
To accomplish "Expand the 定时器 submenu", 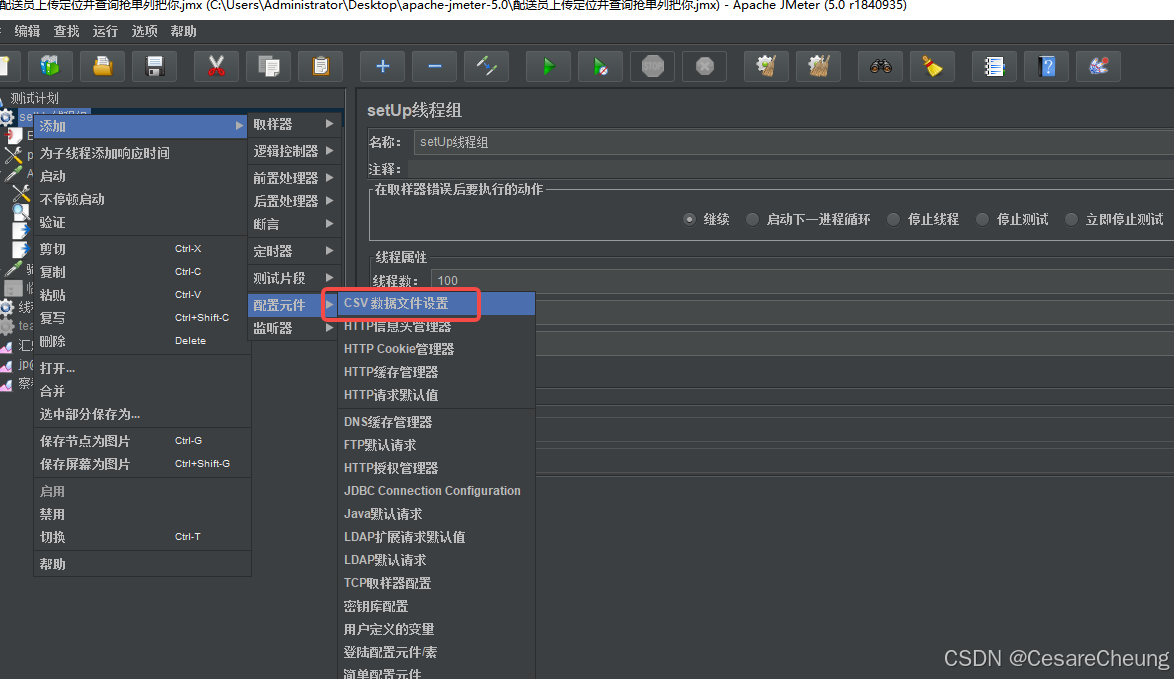I will point(294,251).
